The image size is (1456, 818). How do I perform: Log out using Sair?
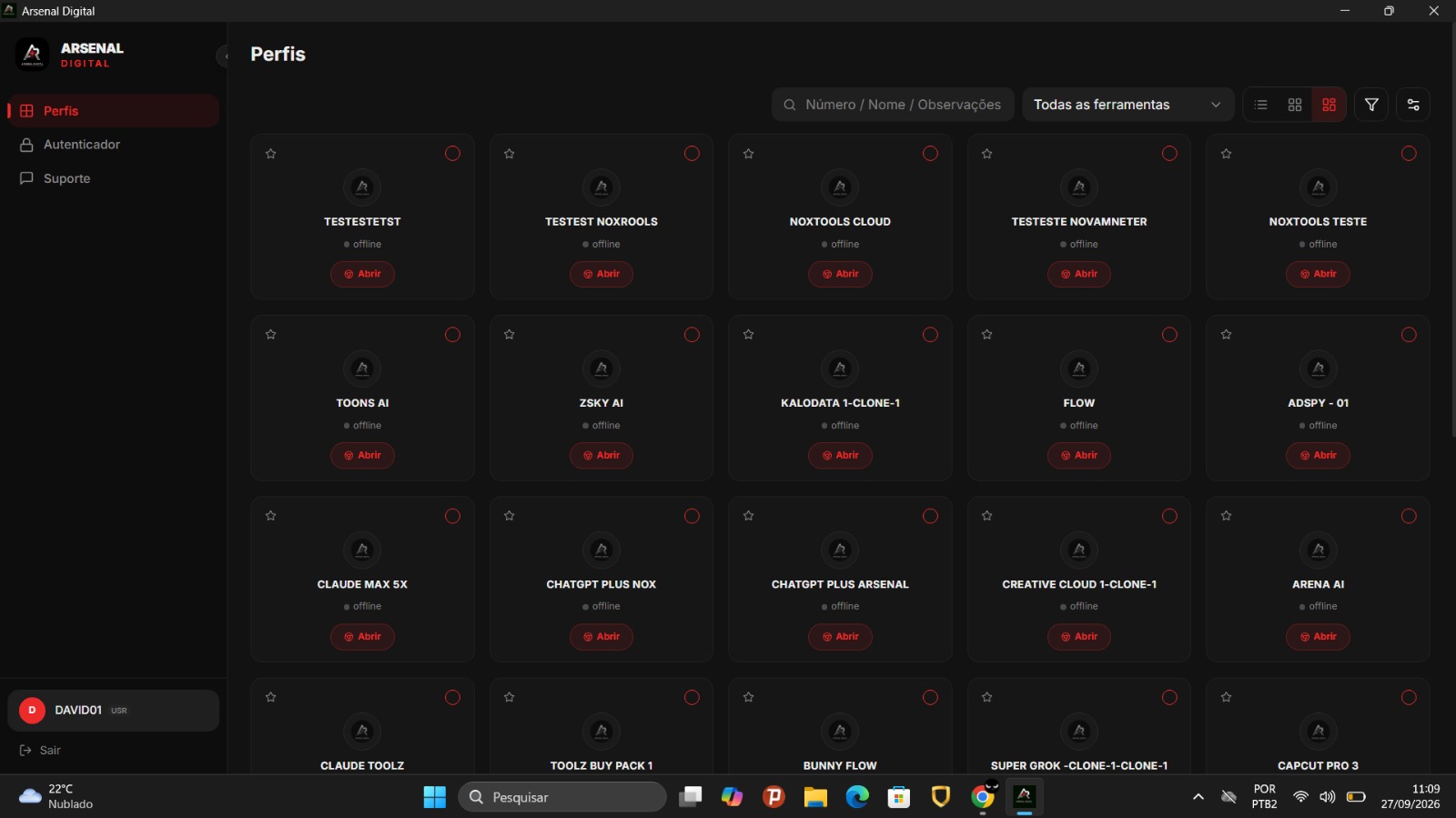[x=40, y=751]
